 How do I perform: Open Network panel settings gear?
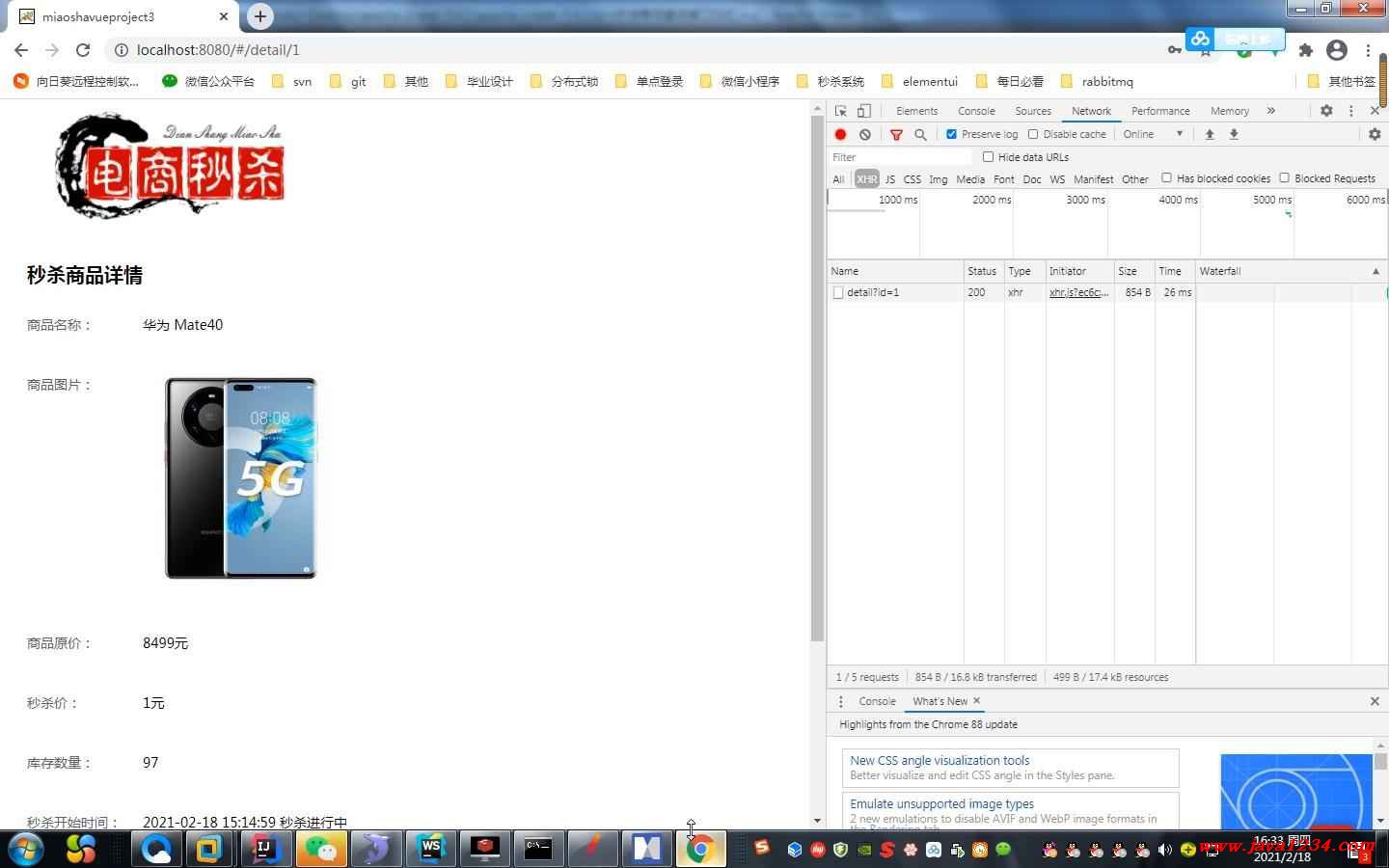pos(1375,134)
